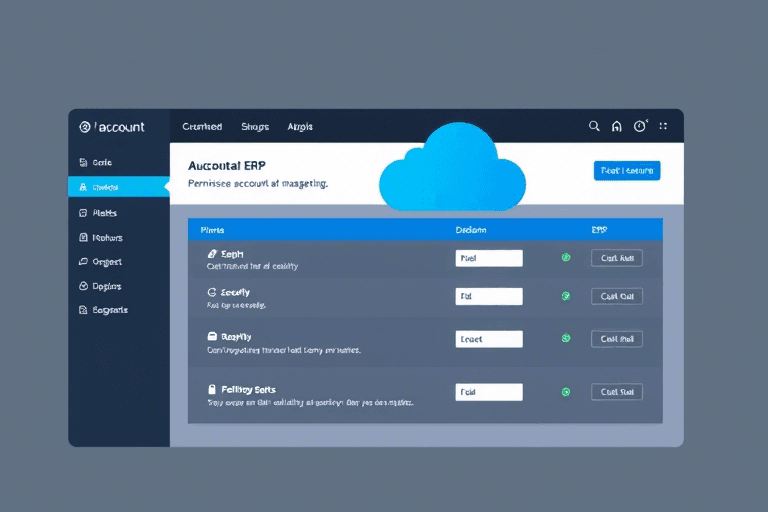Click the chat bubble icon in sidebar
The image size is (768, 512).
84,262
